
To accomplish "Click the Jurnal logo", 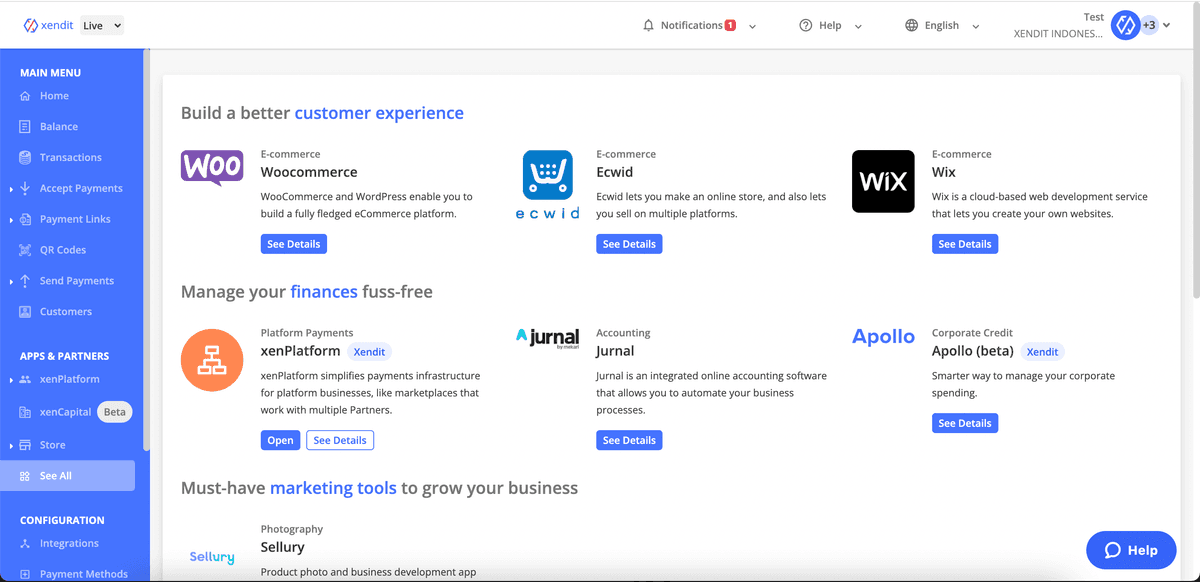I will pyautogui.click(x=547, y=338).
